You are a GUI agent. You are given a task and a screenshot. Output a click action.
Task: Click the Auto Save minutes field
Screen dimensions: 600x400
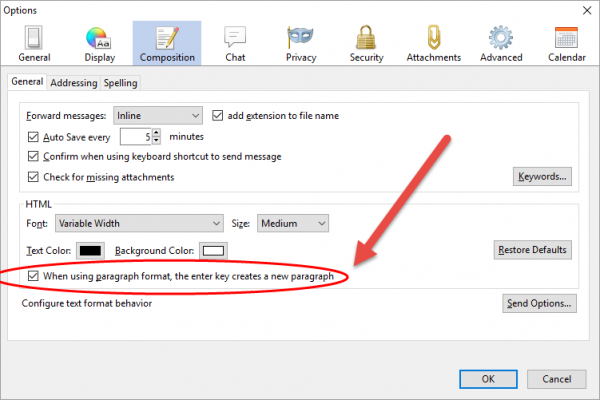[x=136, y=137]
